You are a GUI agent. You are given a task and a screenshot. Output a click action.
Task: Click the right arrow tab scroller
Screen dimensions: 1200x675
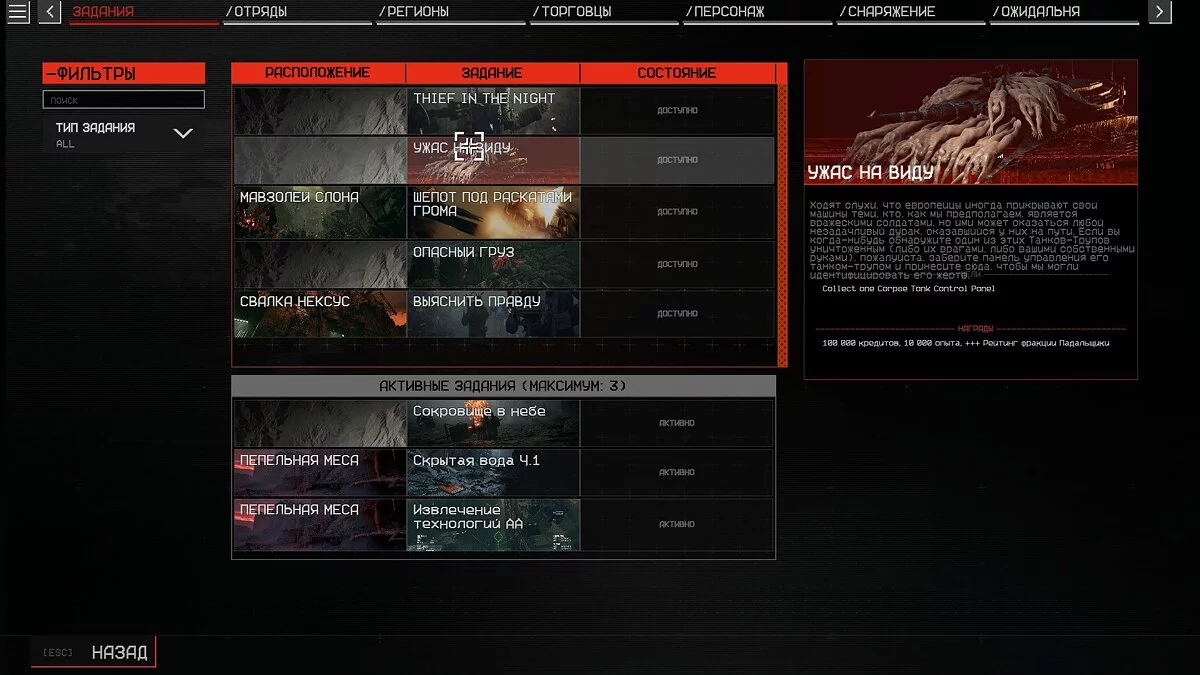[1159, 12]
